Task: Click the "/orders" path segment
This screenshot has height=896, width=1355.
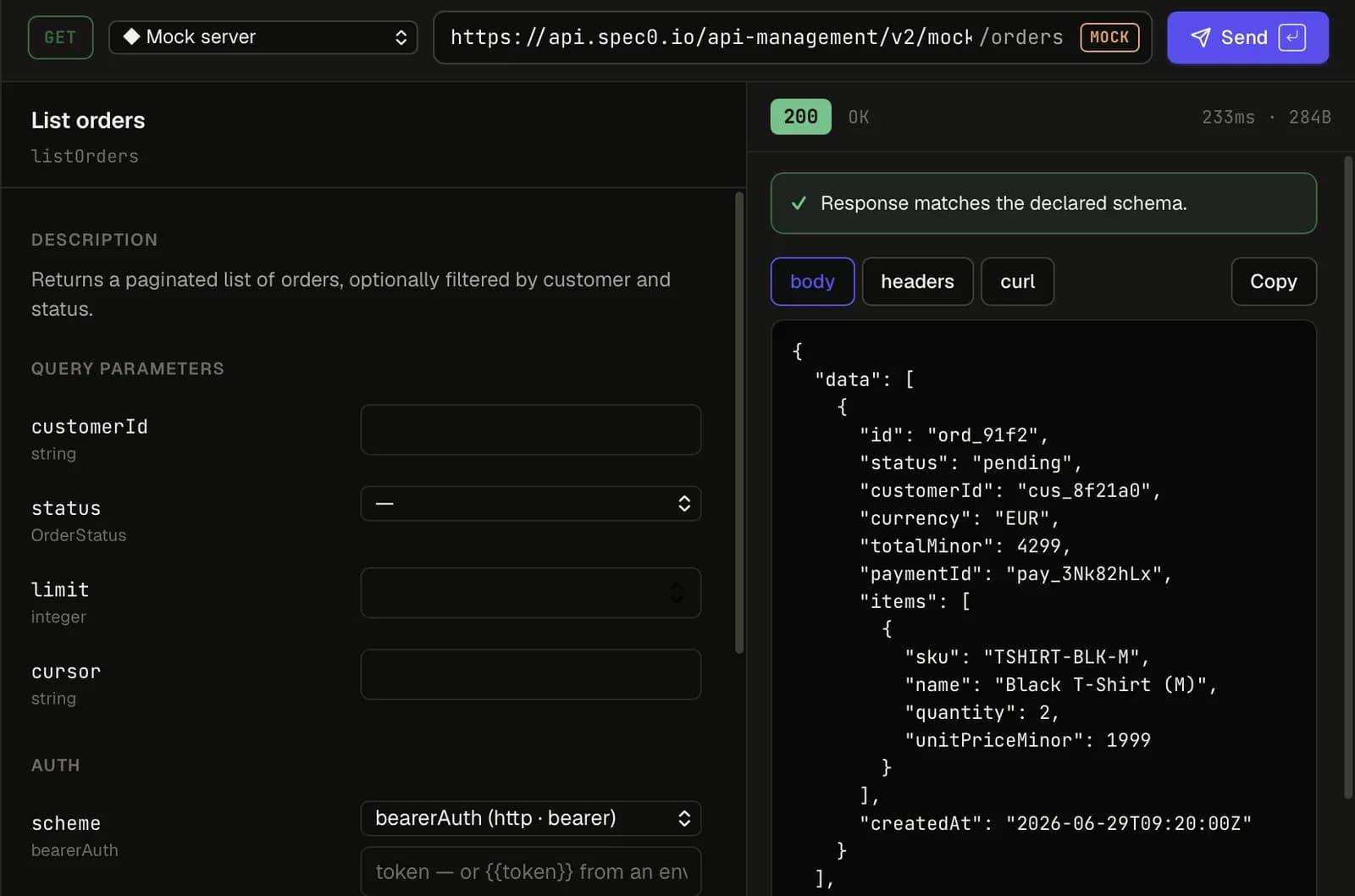Action: click(1020, 37)
